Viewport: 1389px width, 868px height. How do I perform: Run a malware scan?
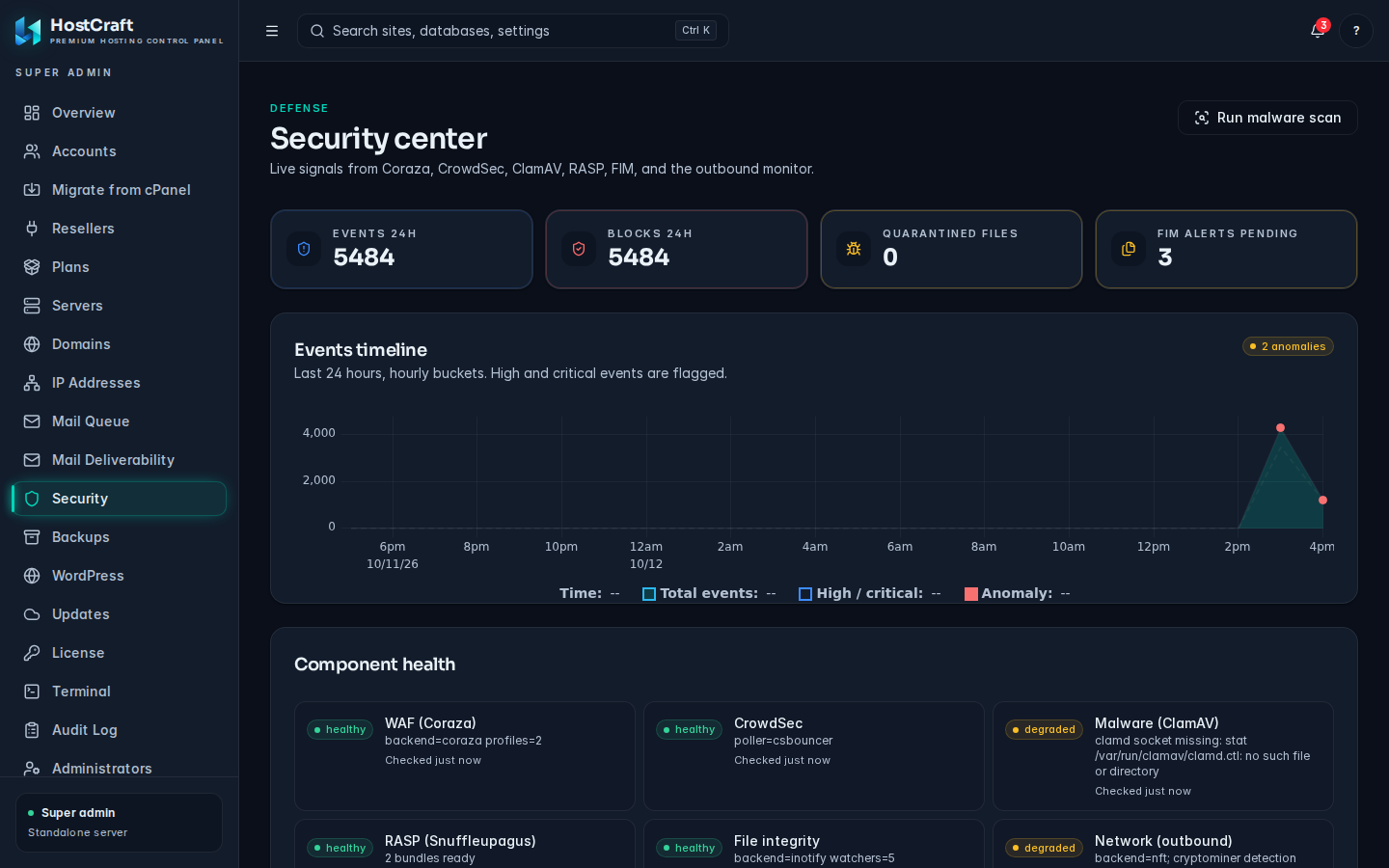(1267, 118)
